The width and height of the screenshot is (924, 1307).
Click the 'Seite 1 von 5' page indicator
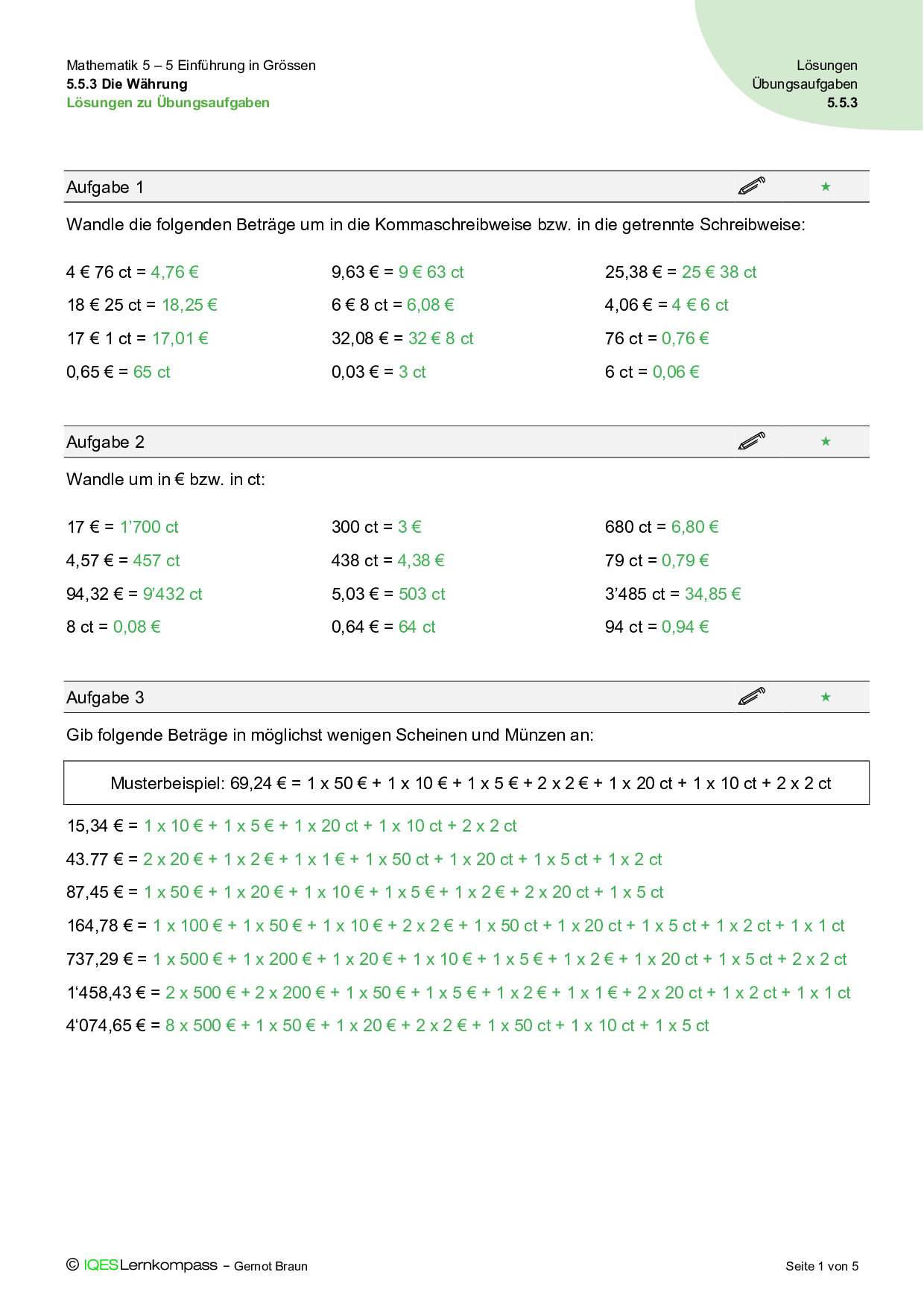[x=822, y=1266]
